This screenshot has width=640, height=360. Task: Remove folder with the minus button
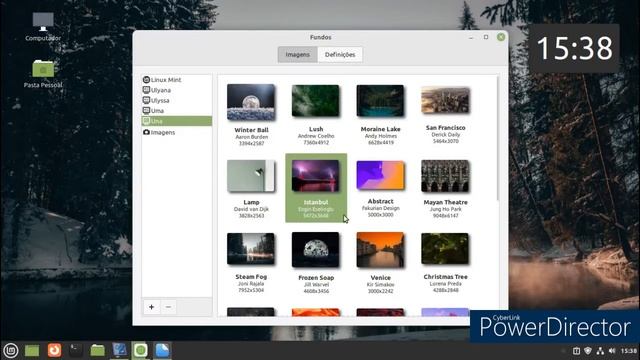click(x=168, y=307)
